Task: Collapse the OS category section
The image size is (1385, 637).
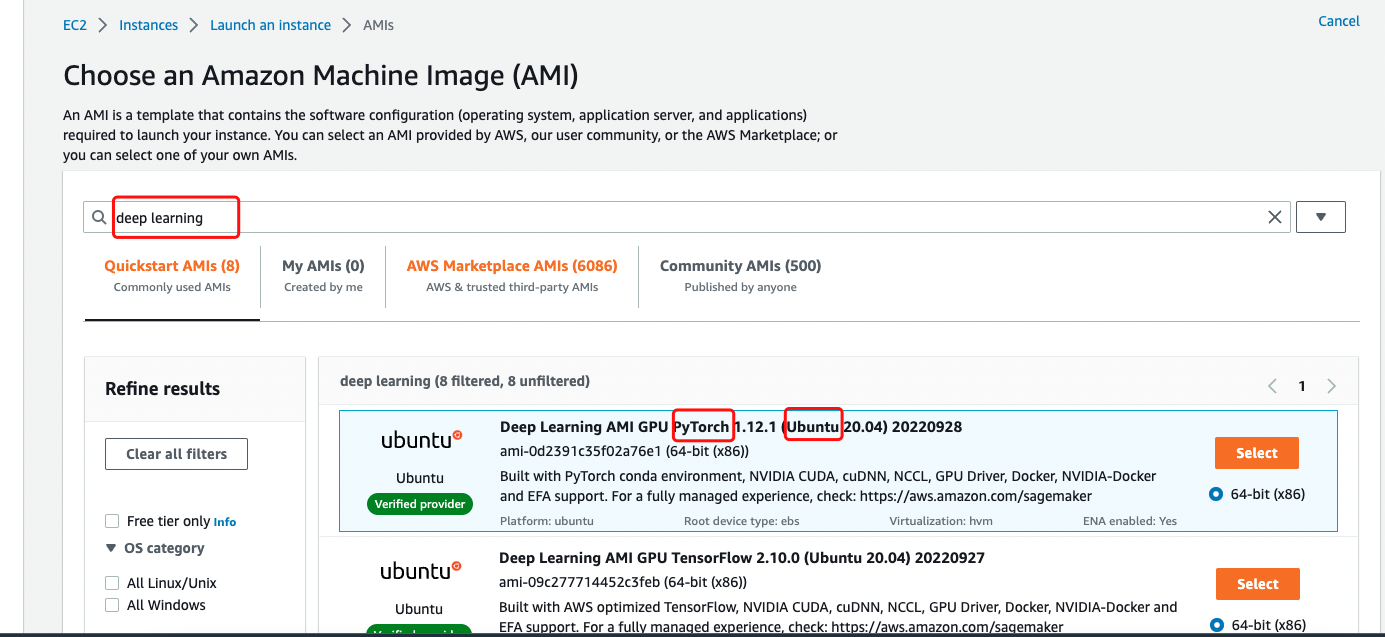Action: point(111,548)
